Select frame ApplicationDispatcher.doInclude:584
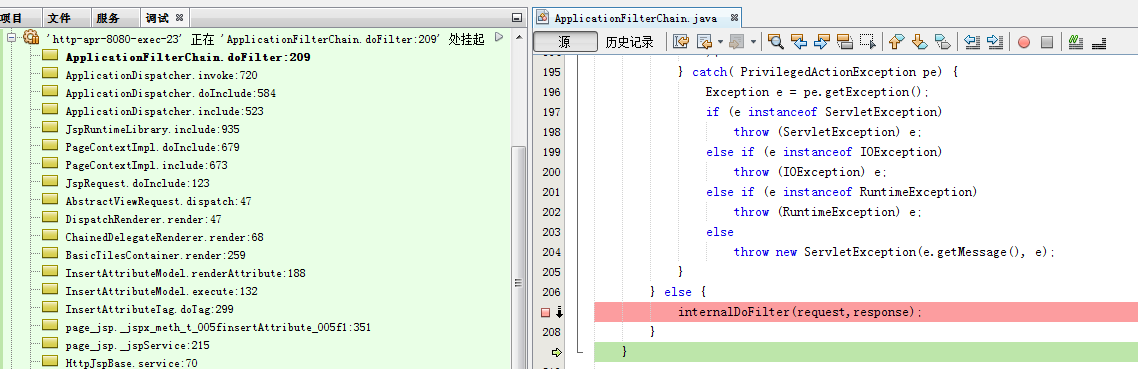 coord(171,93)
